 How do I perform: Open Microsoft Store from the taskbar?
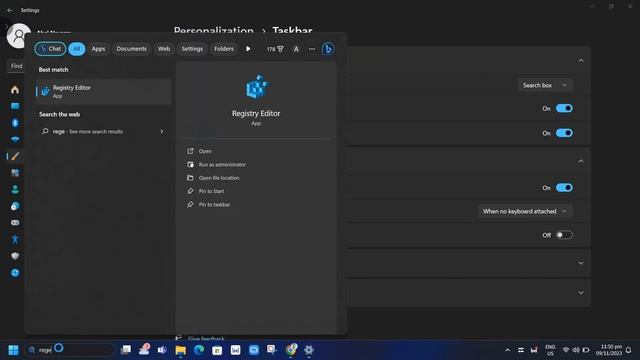pos(217,350)
